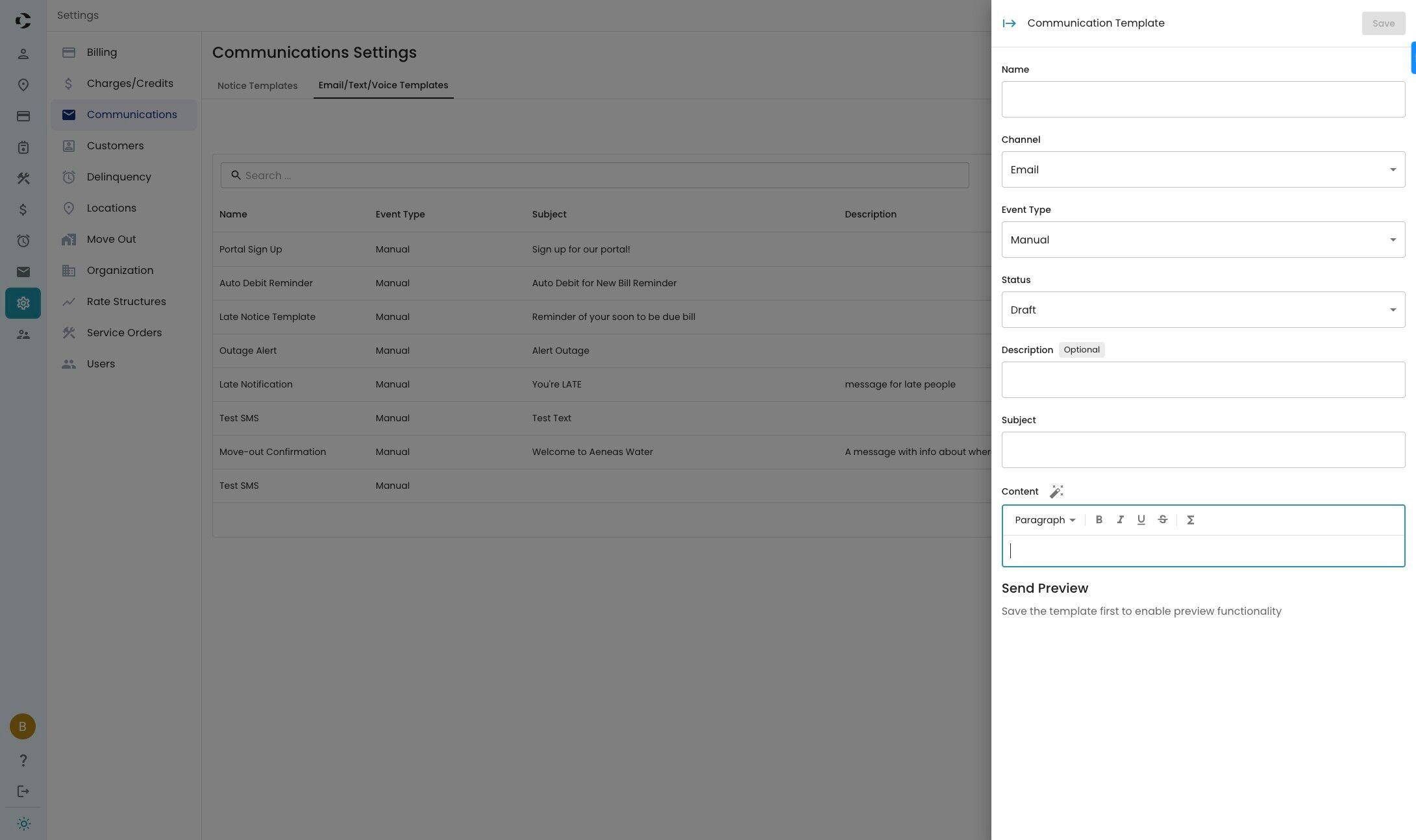
Task: Open the Event Type dropdown
Action: point(1202,240)
